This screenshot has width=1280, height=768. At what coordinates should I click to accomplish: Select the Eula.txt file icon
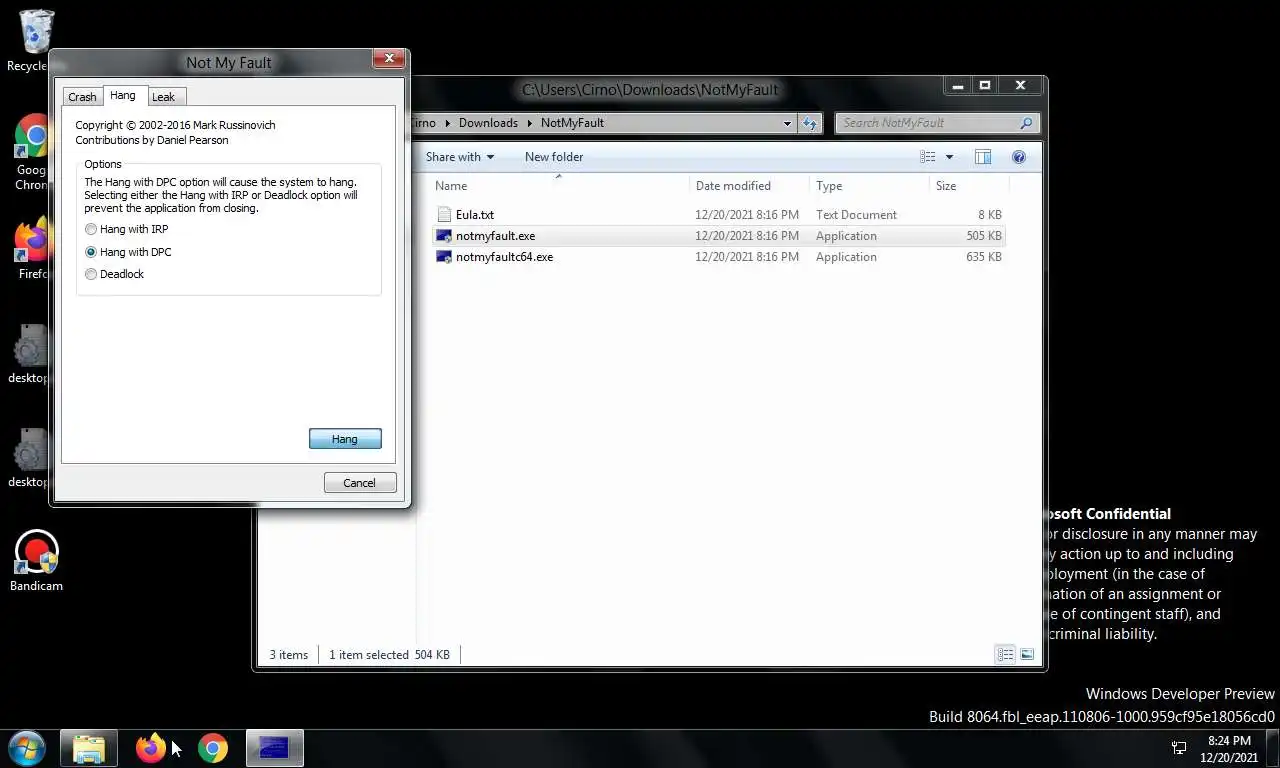(445, 215)
